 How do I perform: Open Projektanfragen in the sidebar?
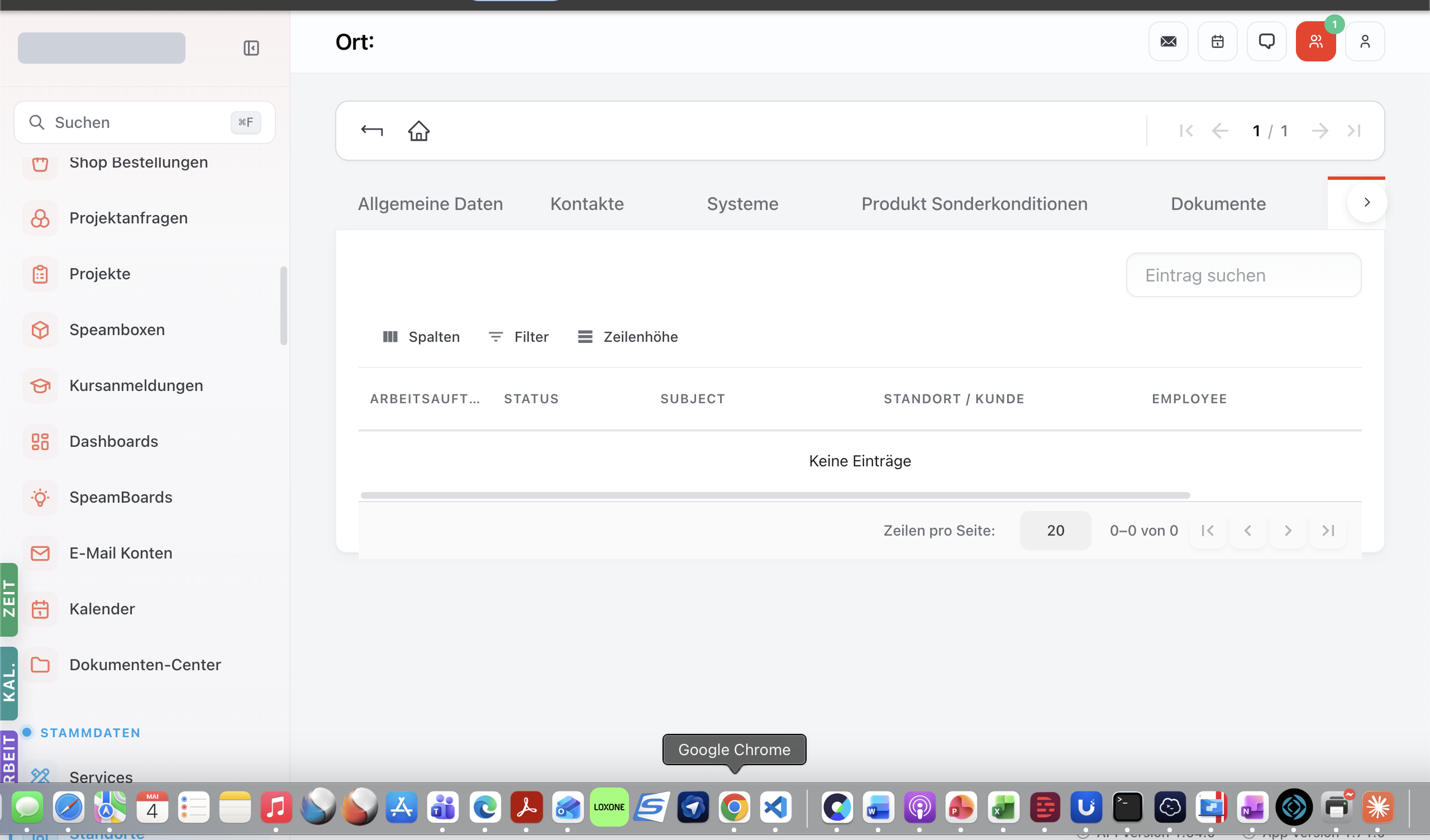coord(128,218)
